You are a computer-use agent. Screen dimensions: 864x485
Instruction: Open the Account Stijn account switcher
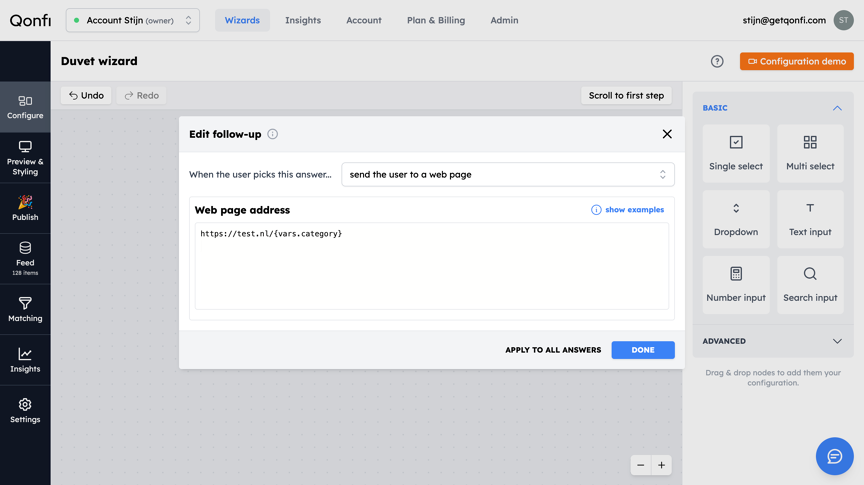[x=133, y=20]
